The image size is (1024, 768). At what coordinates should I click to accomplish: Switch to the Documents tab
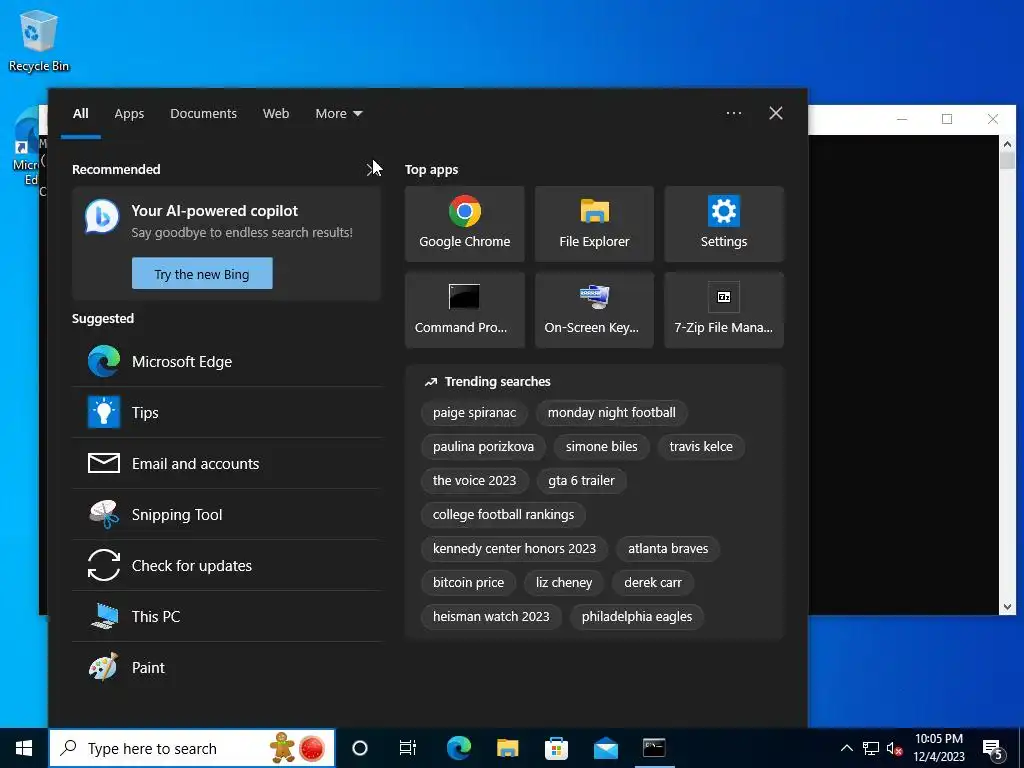pyautogui.click(x=203, y=113)
